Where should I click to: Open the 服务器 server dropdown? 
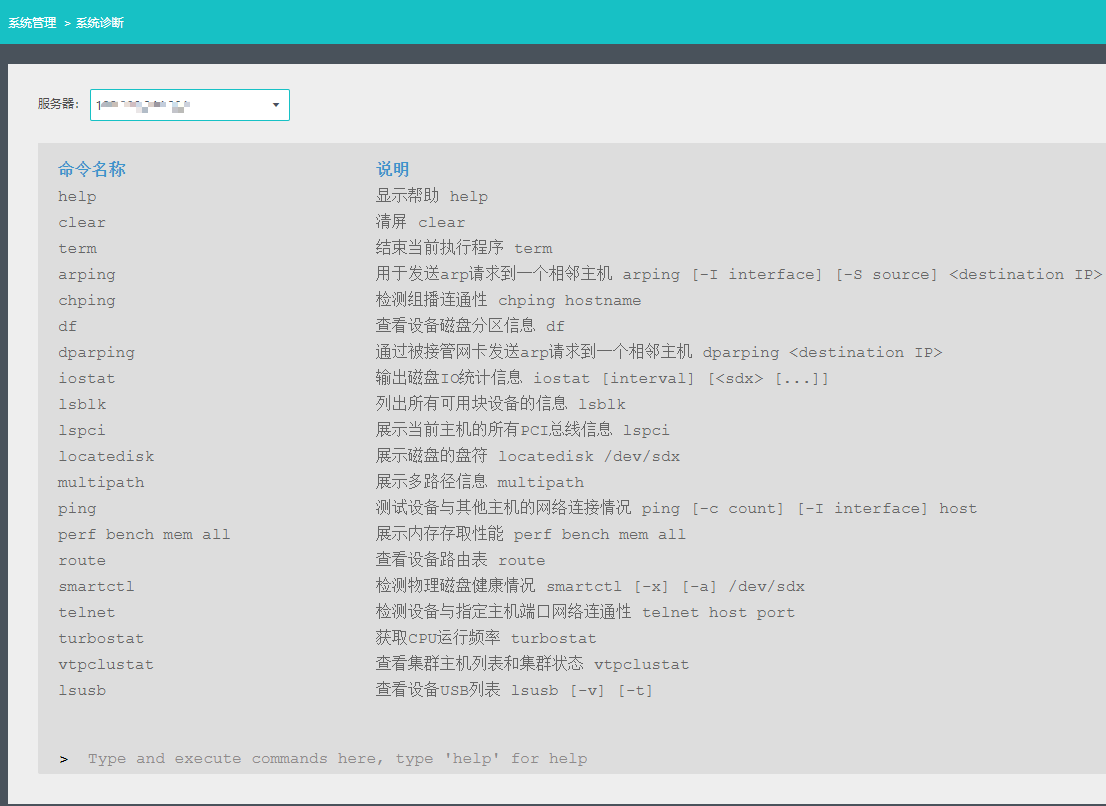[190, 105]
